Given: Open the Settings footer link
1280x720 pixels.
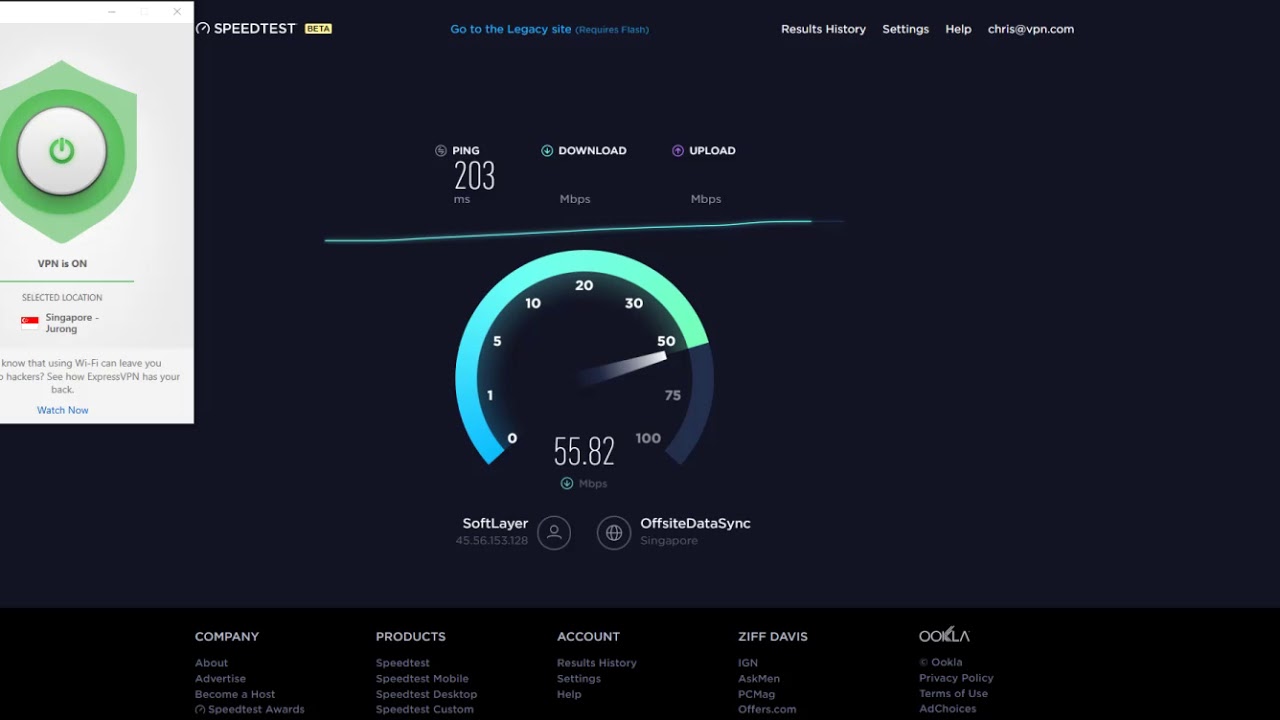Looking at the screenshot, I should coord(579,678).
